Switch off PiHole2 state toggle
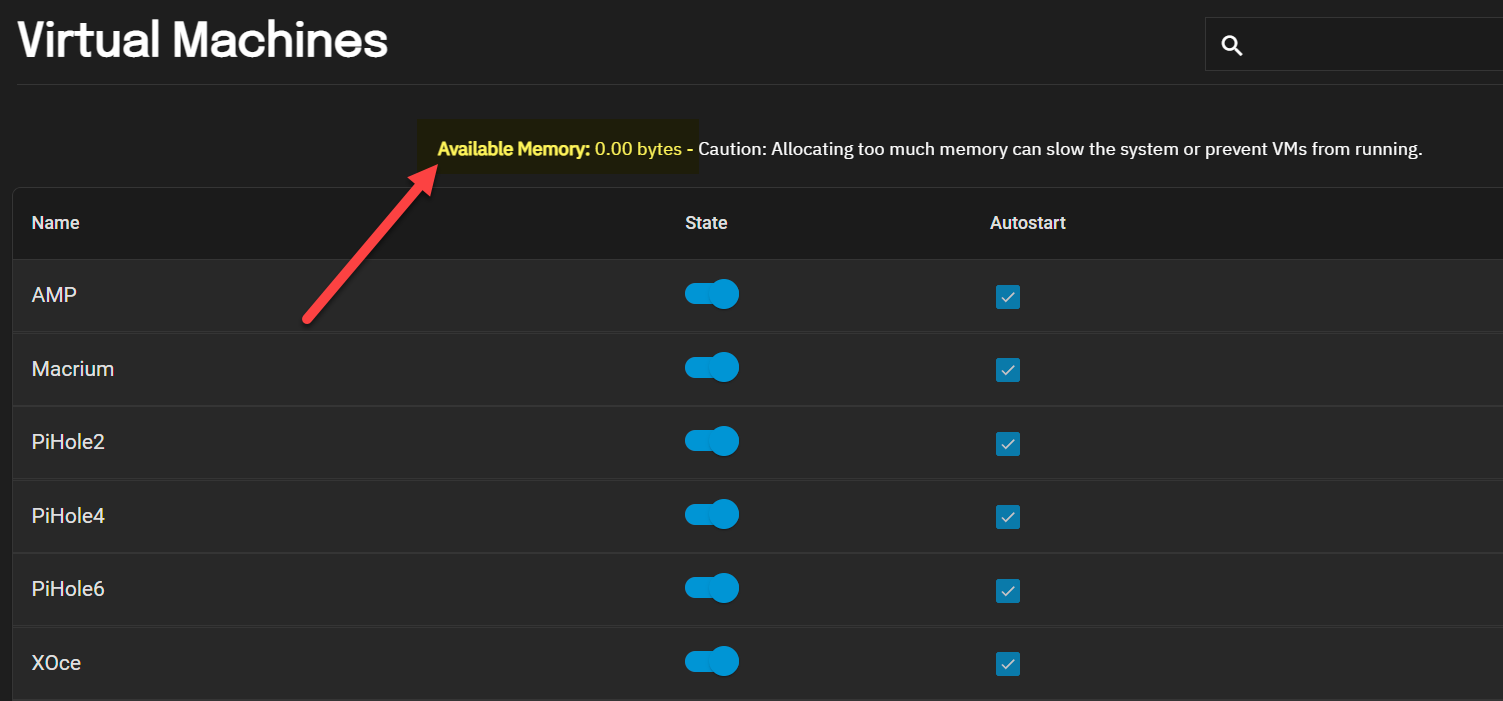This screenshot has width=1503, height=701. click(x=711, y=441)
